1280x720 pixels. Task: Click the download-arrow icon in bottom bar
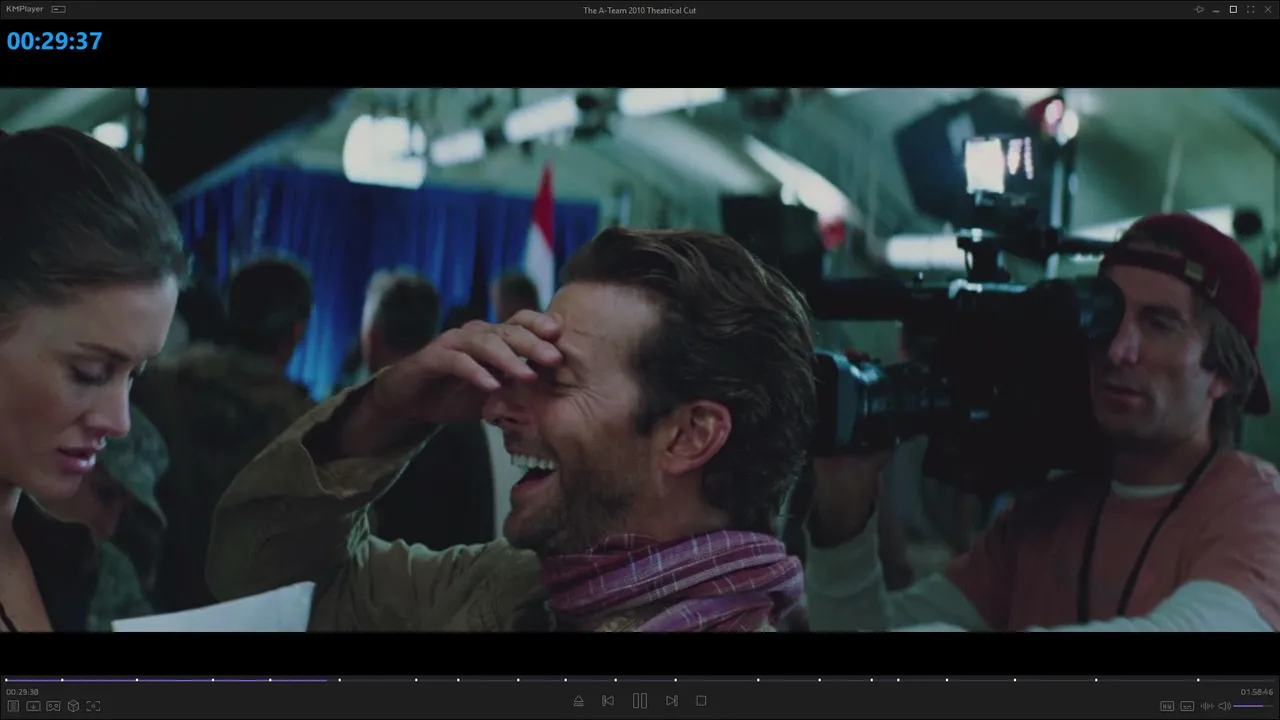[x=33, y=706]
